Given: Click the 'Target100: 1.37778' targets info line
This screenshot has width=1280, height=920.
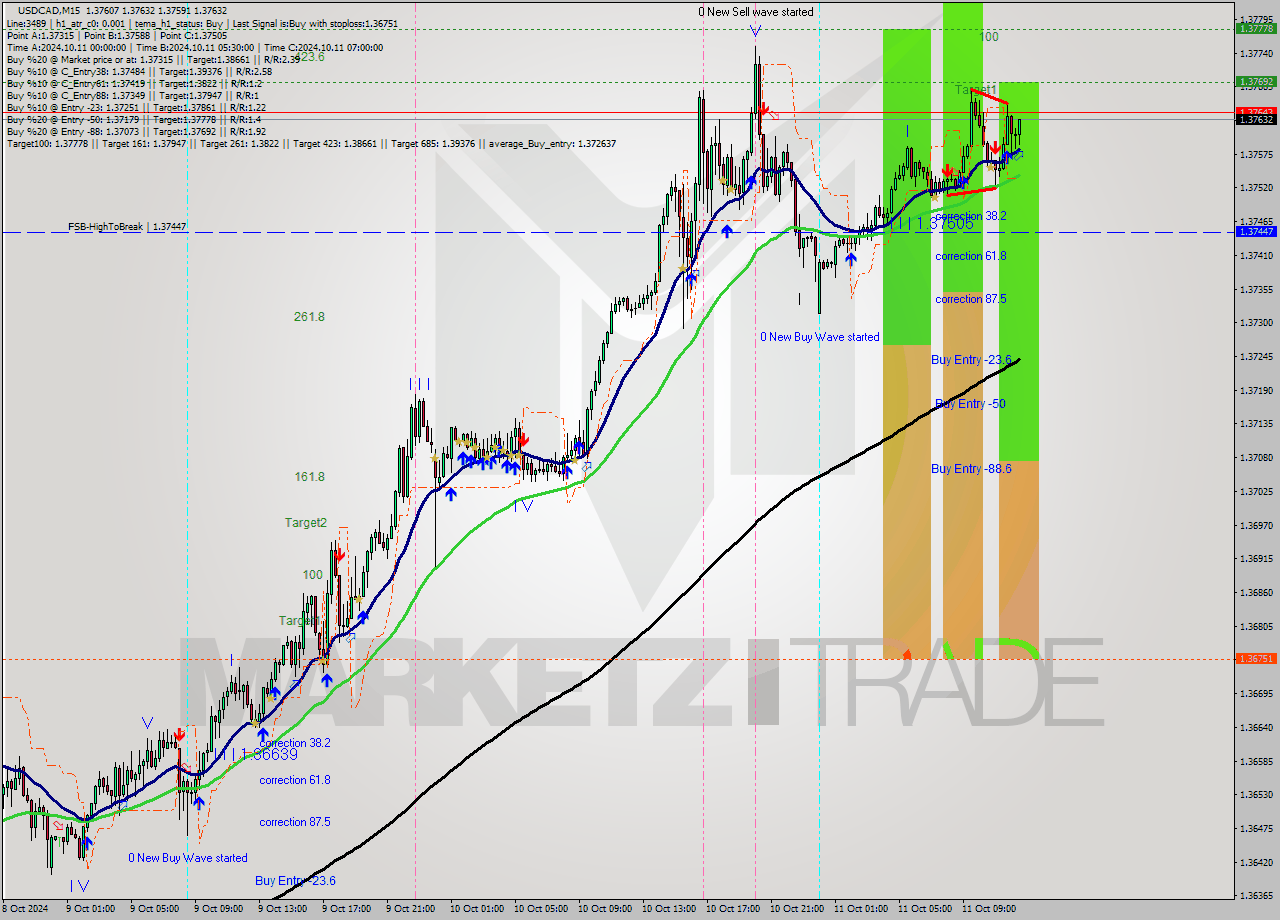Looking at the screenshot, I should (311, 143).
